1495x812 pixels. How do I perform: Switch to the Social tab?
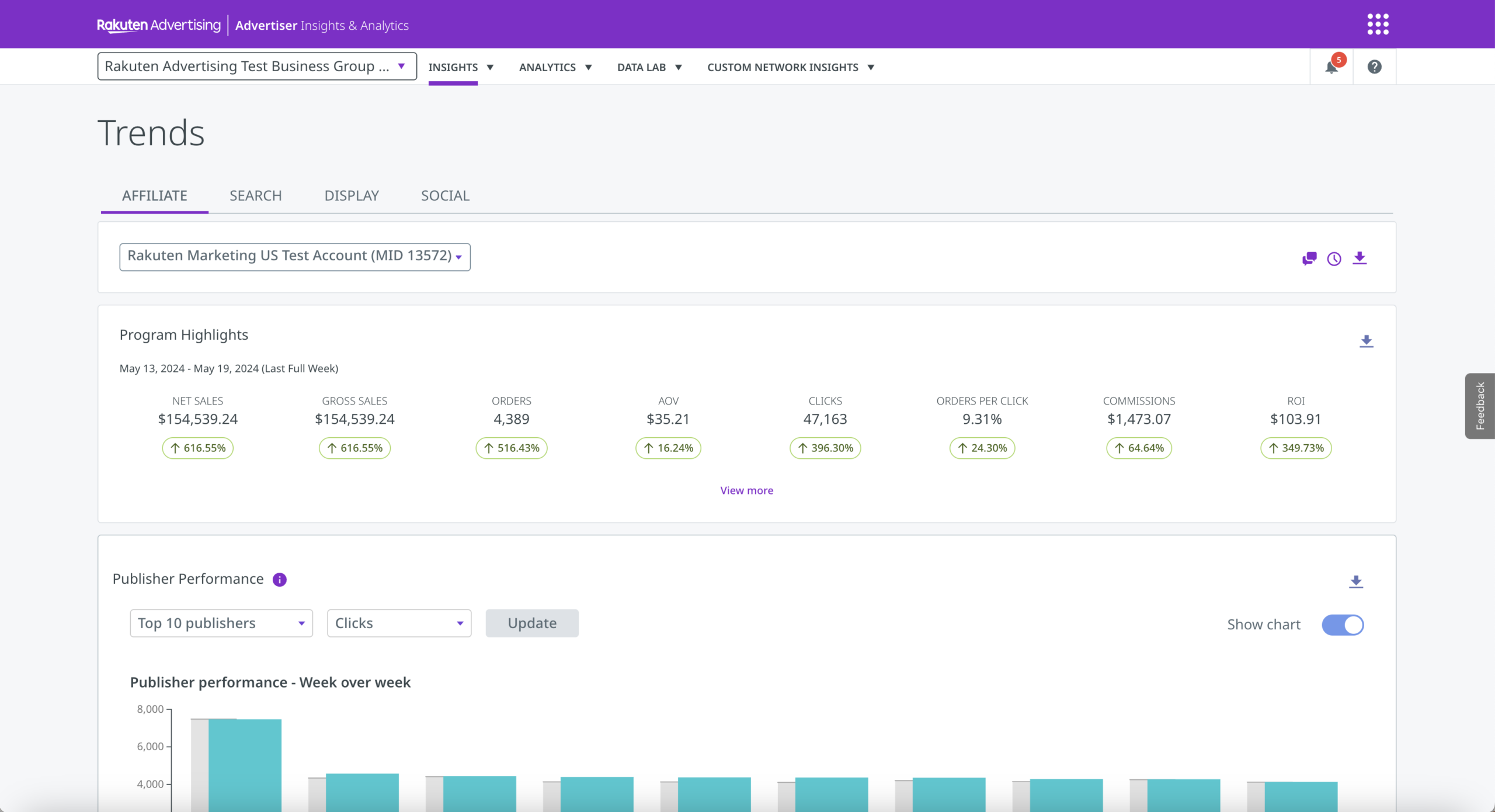tap(445, 196)
